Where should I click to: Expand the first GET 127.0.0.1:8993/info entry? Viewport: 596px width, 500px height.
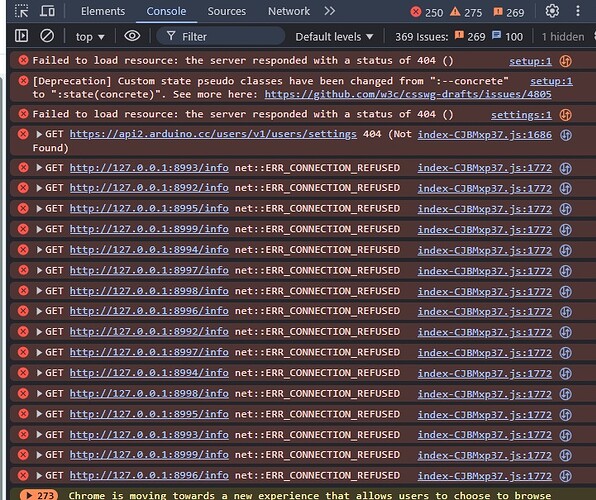click(39, 168)
